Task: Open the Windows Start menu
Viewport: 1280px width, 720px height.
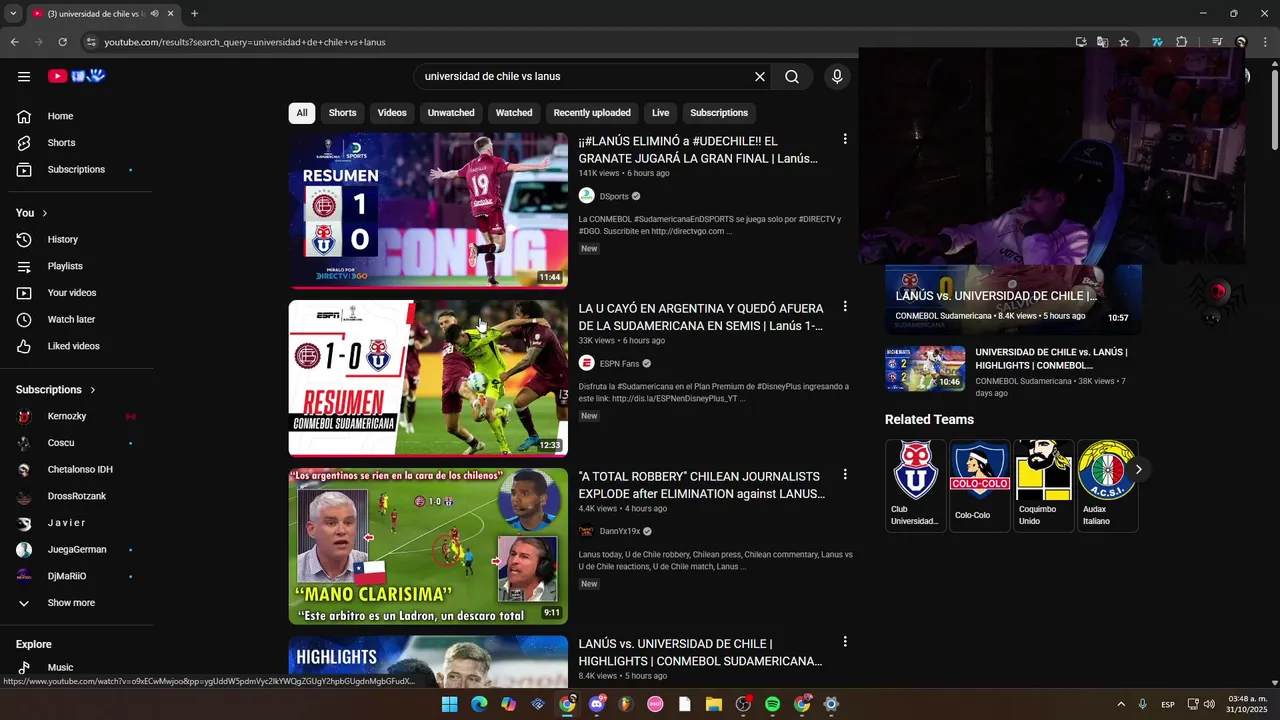Action: pos(450,704)
